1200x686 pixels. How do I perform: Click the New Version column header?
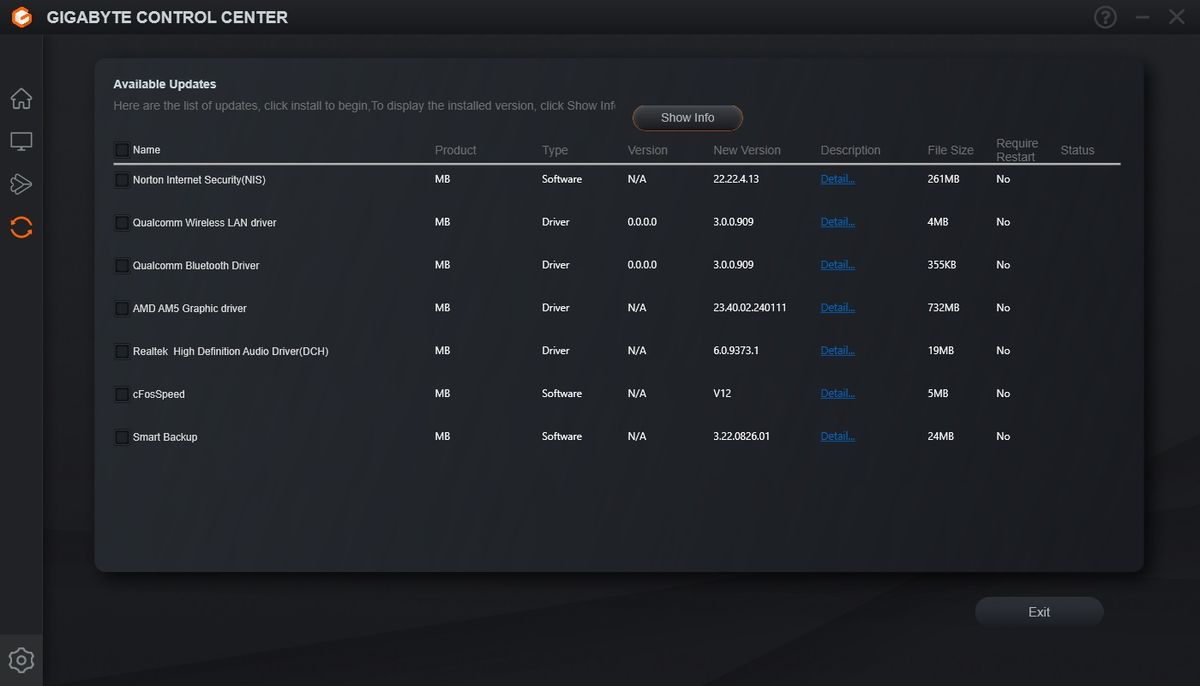click(x=747, y=150)
